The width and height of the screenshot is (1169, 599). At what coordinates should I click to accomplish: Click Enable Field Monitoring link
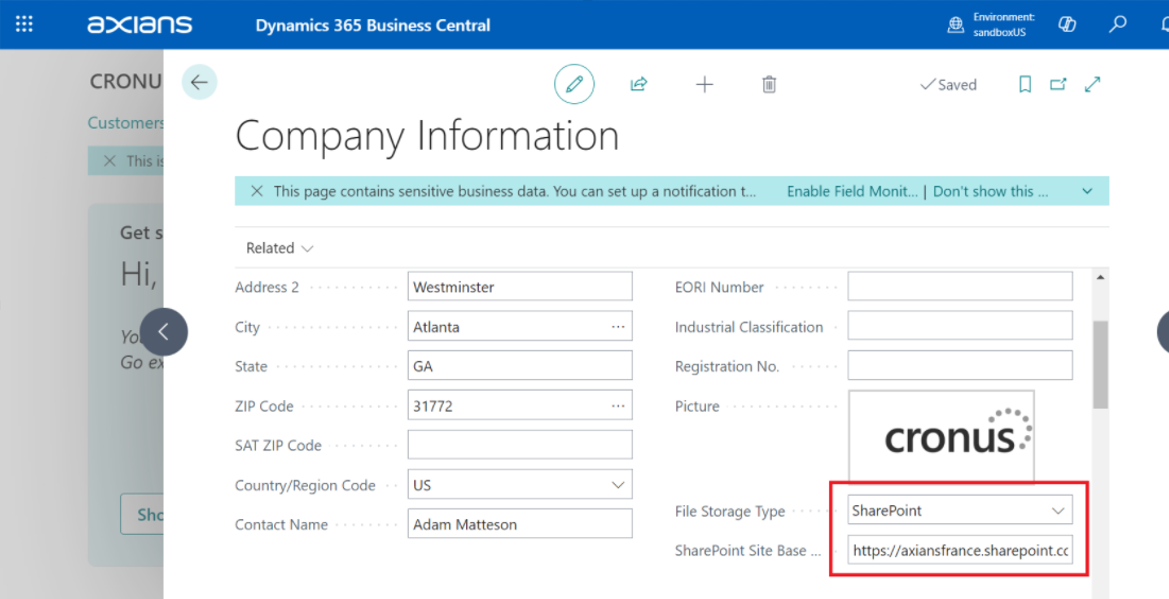pos(851,191)
